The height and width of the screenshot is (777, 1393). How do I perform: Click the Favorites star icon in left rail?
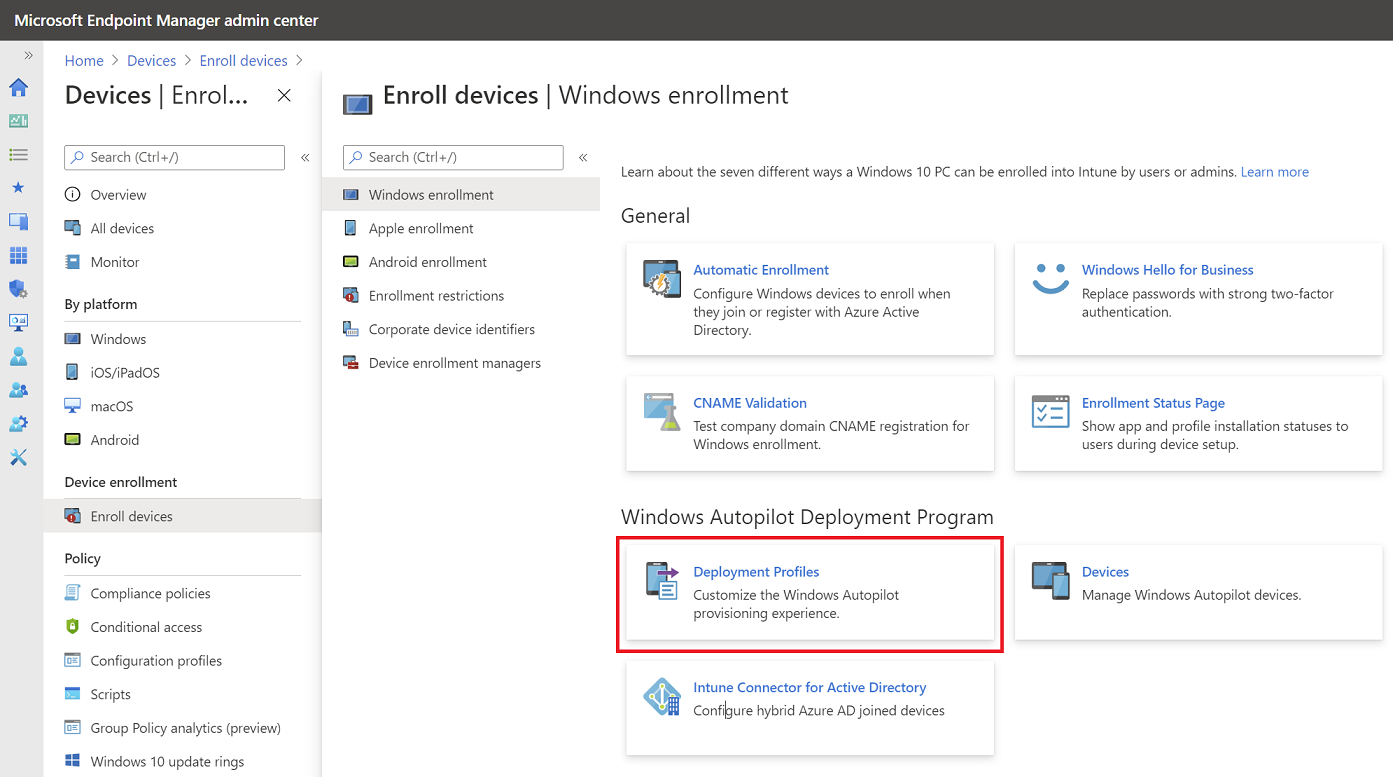click(18, 188)
